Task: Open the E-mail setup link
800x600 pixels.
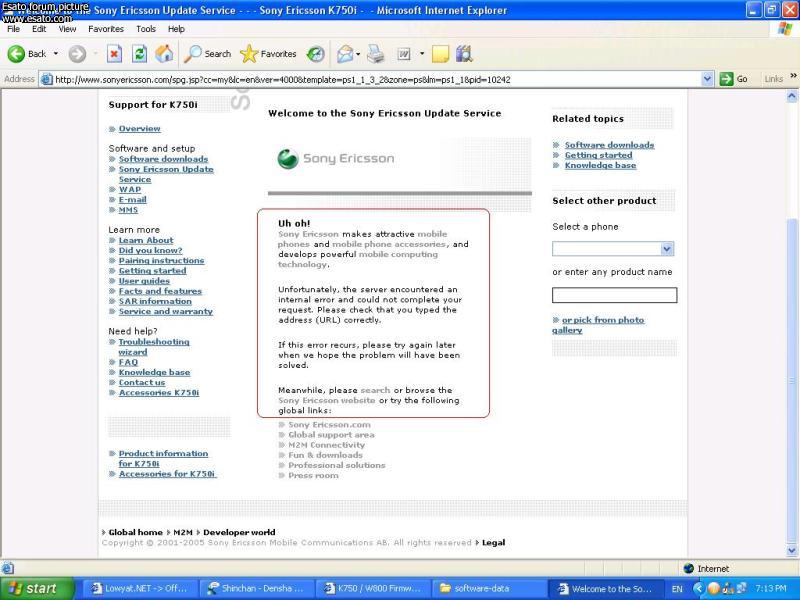Action: coord(132,199)
